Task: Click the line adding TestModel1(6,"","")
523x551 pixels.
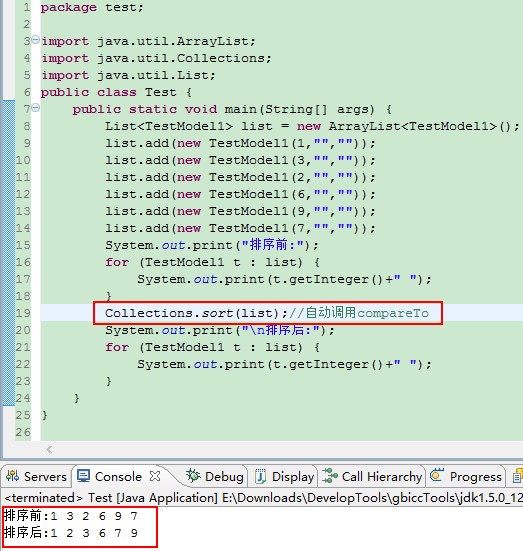Action: click(x=240, y=194)
